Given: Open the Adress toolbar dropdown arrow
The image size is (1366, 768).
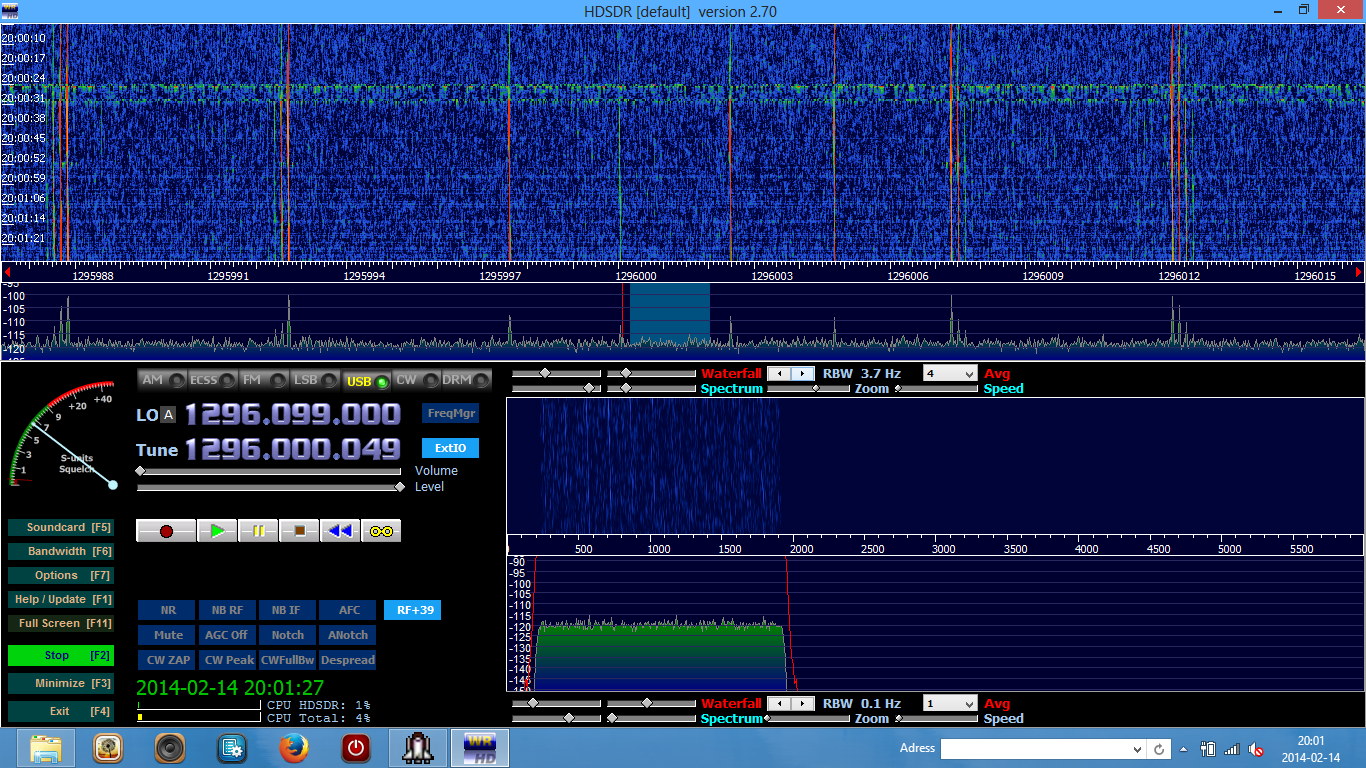Looking at the screenshot, I should pos(1138,749).
